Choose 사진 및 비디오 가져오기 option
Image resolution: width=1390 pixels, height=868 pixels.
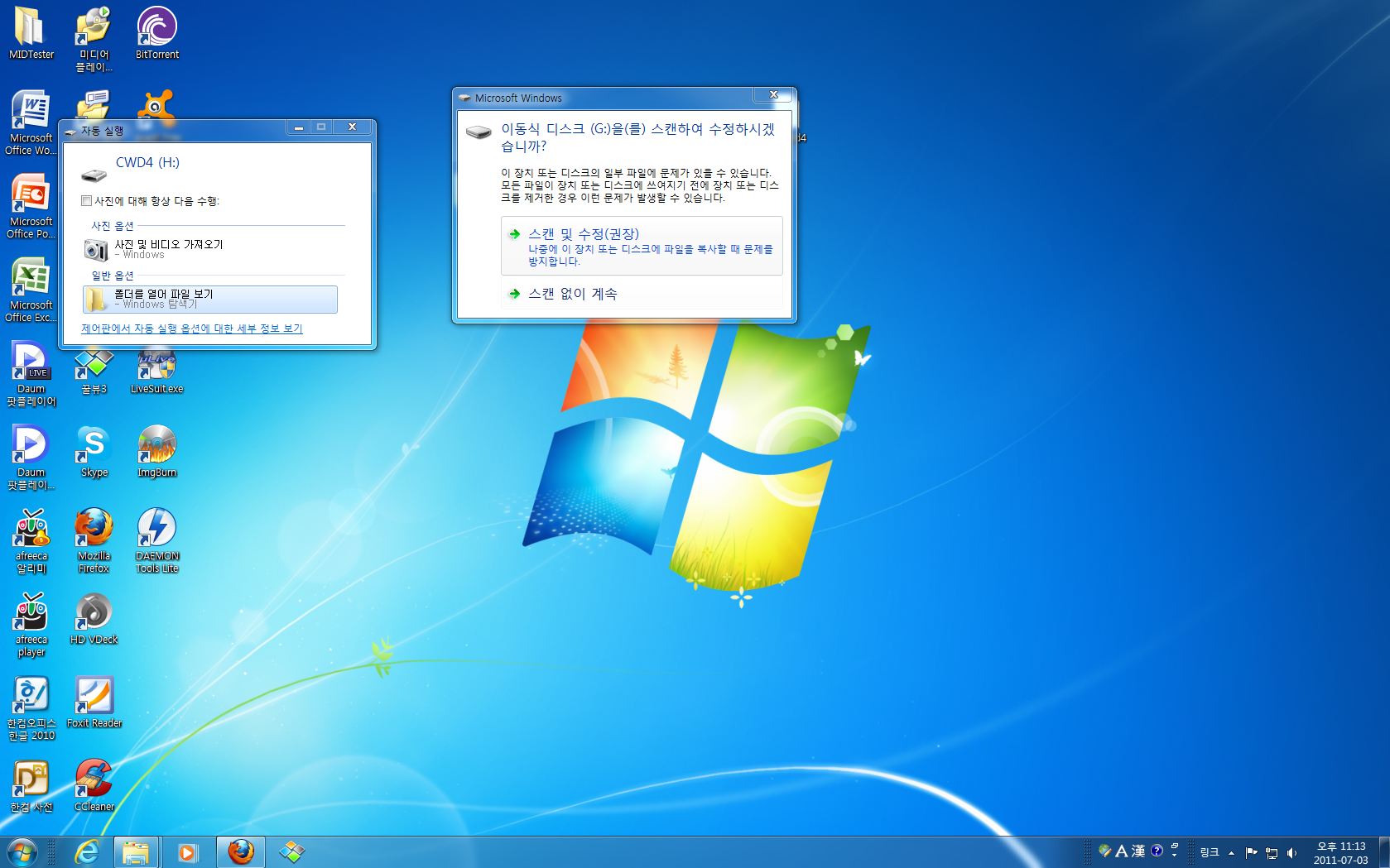coord(210,249)
